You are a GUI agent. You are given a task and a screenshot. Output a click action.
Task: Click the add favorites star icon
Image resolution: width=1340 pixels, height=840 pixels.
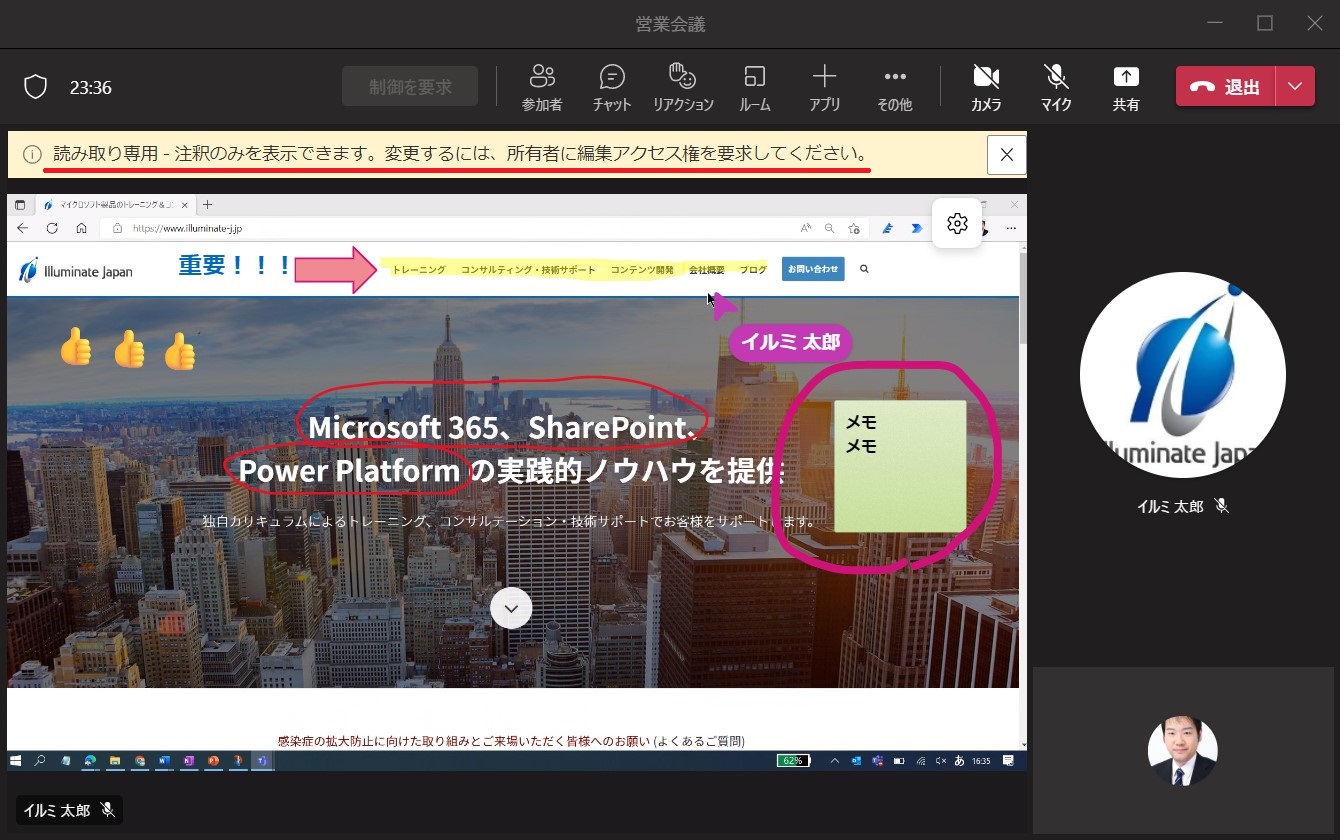click(854, 228)
